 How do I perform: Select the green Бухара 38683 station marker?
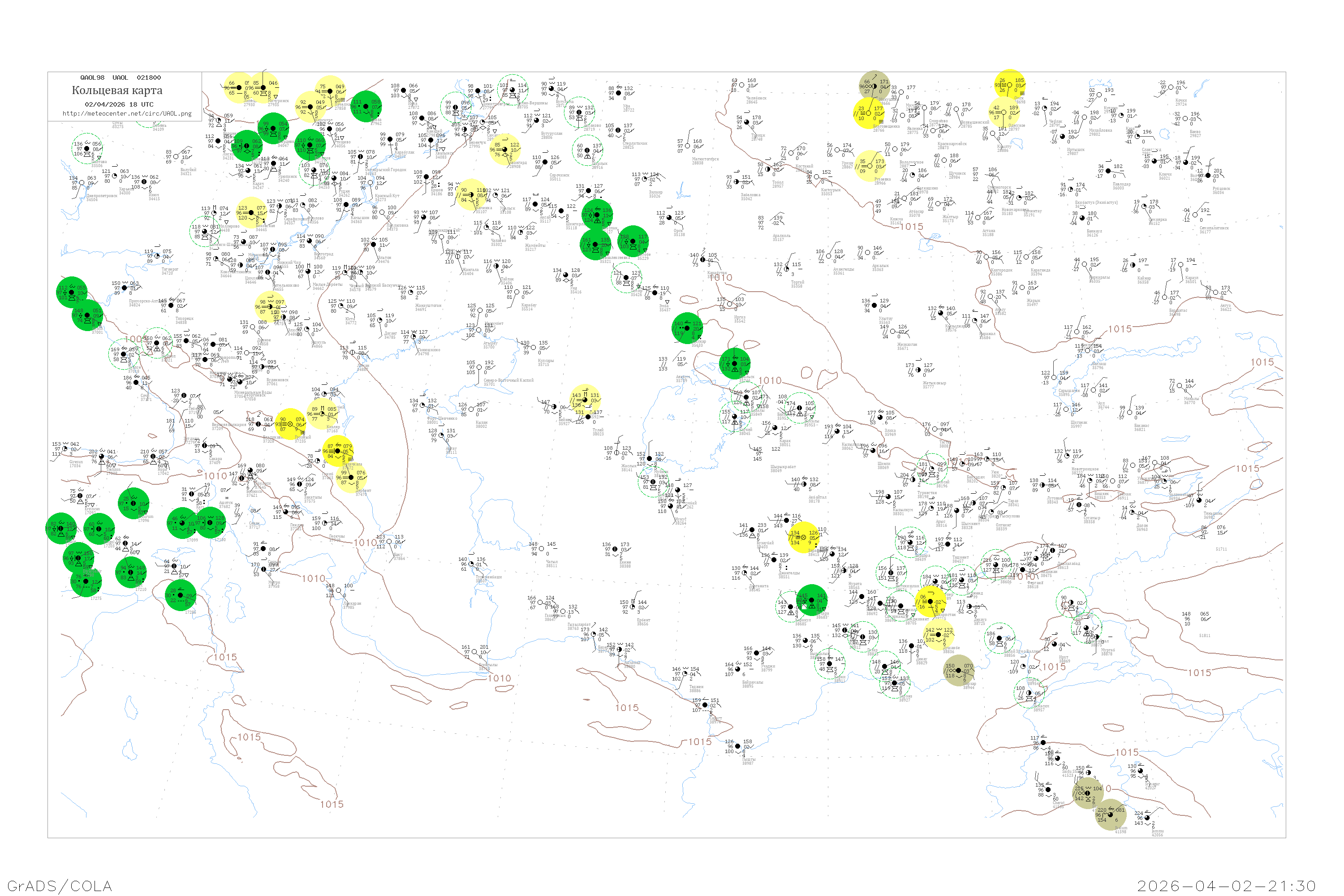click(812, 600)
